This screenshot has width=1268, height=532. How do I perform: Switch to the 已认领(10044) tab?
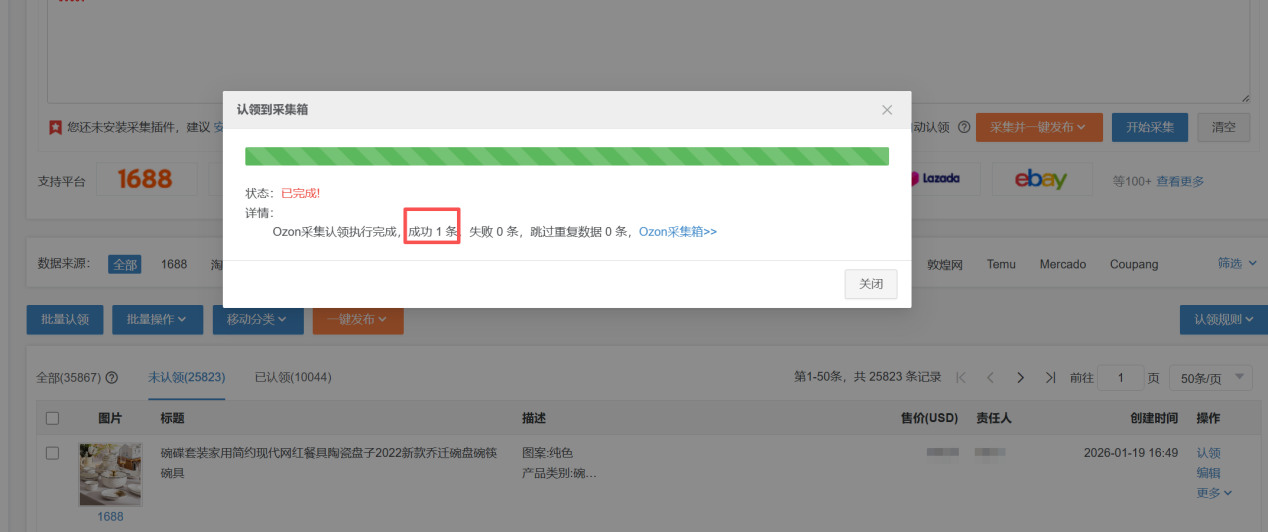pos(293,378)
